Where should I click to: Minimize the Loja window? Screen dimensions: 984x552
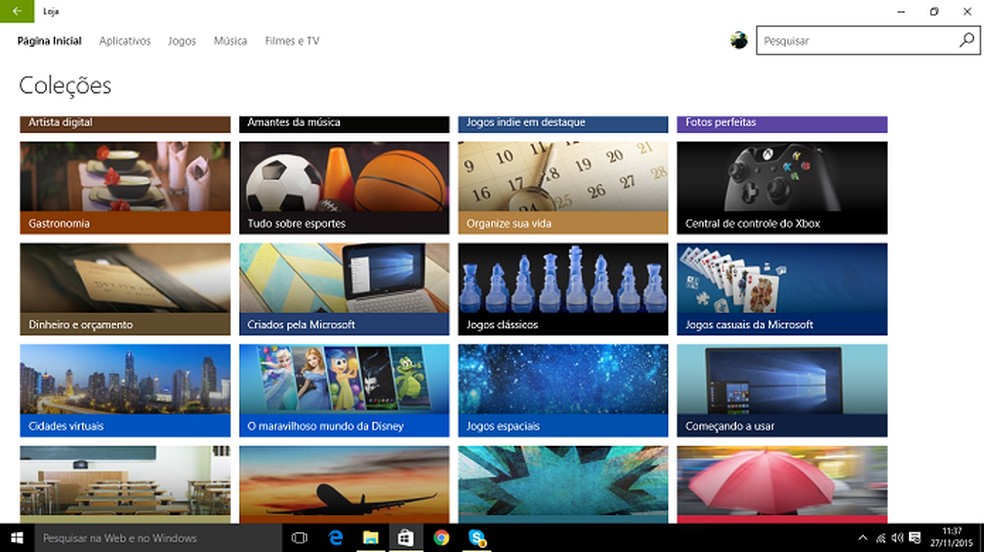click(x=901, y=11)
